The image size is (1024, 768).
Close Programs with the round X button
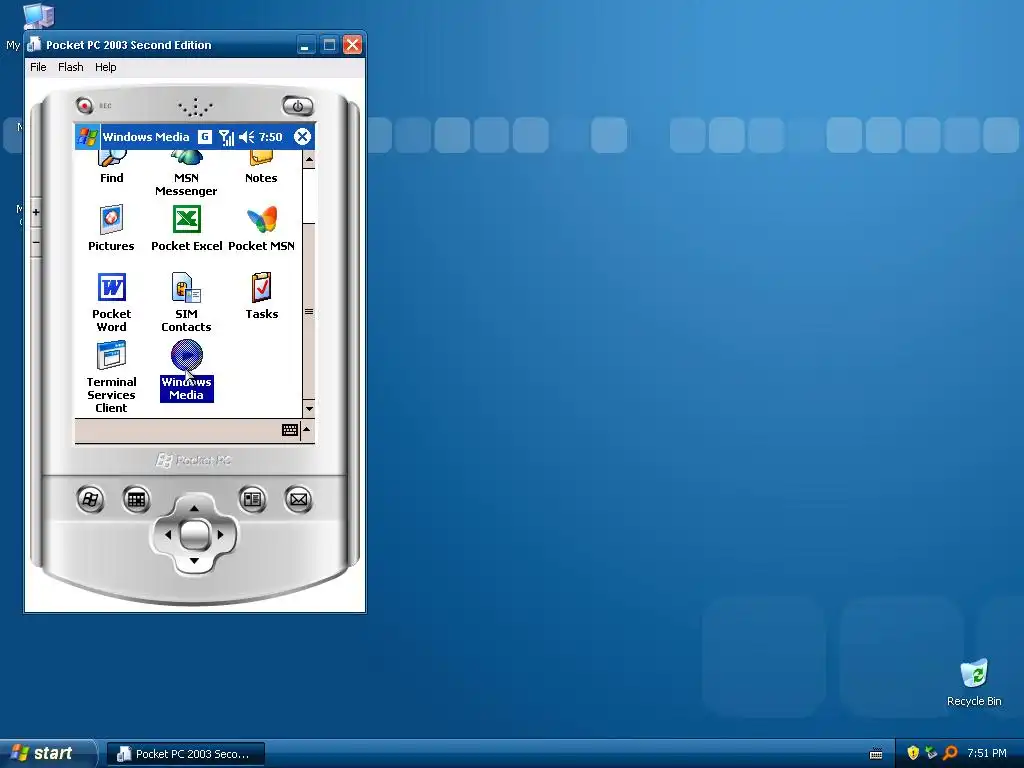(x=302, y=136)
